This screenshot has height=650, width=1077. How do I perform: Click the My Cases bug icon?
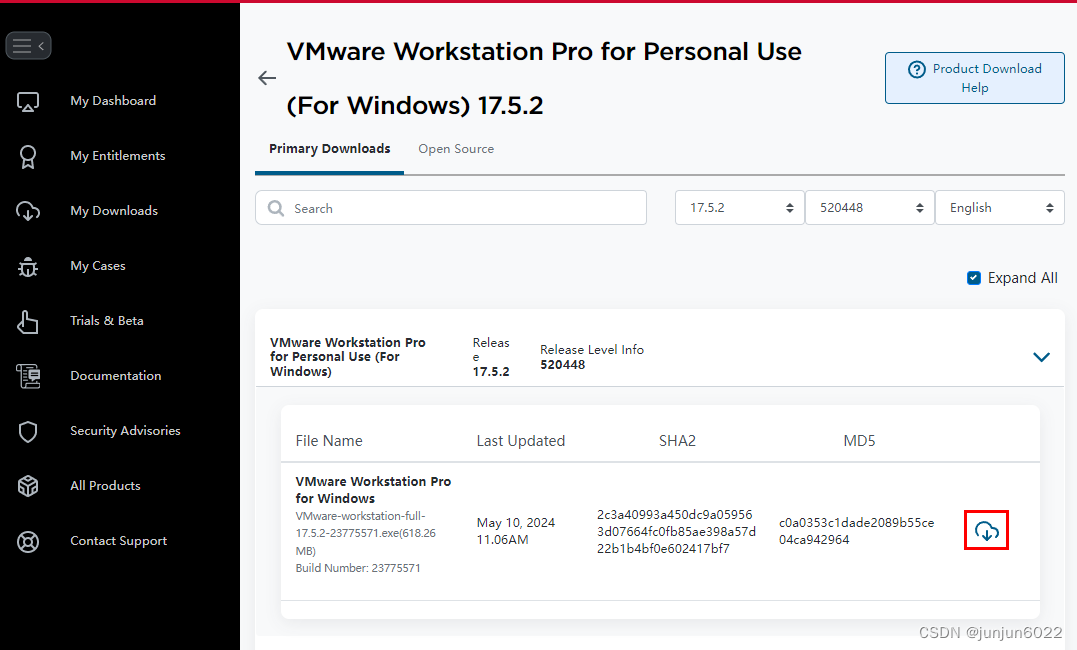27,266
